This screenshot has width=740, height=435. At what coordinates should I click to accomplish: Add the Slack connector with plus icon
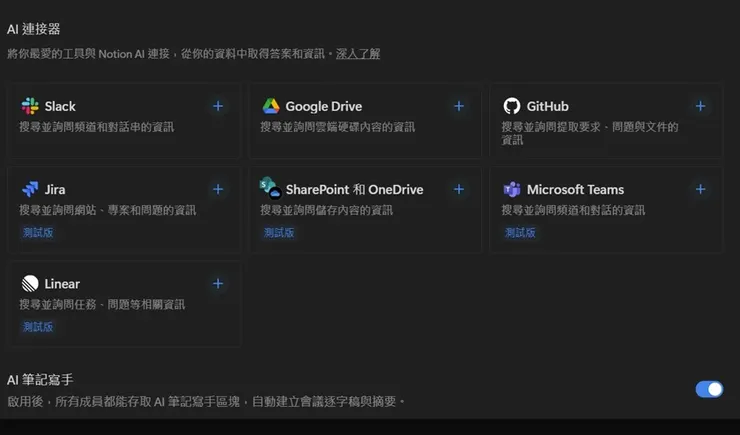point(218,106)
